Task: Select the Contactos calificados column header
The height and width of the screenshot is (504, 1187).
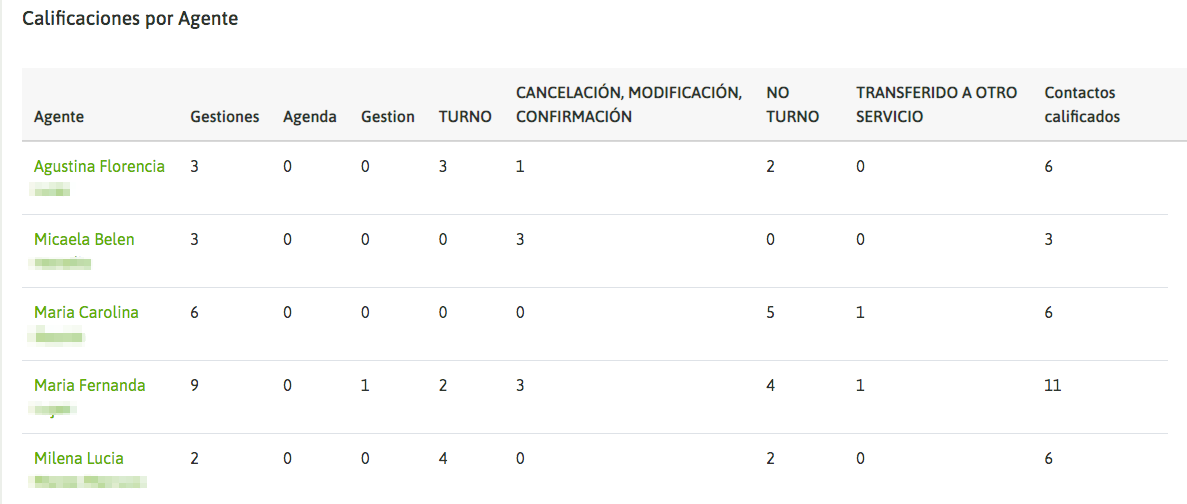Action: point(1082,104)
